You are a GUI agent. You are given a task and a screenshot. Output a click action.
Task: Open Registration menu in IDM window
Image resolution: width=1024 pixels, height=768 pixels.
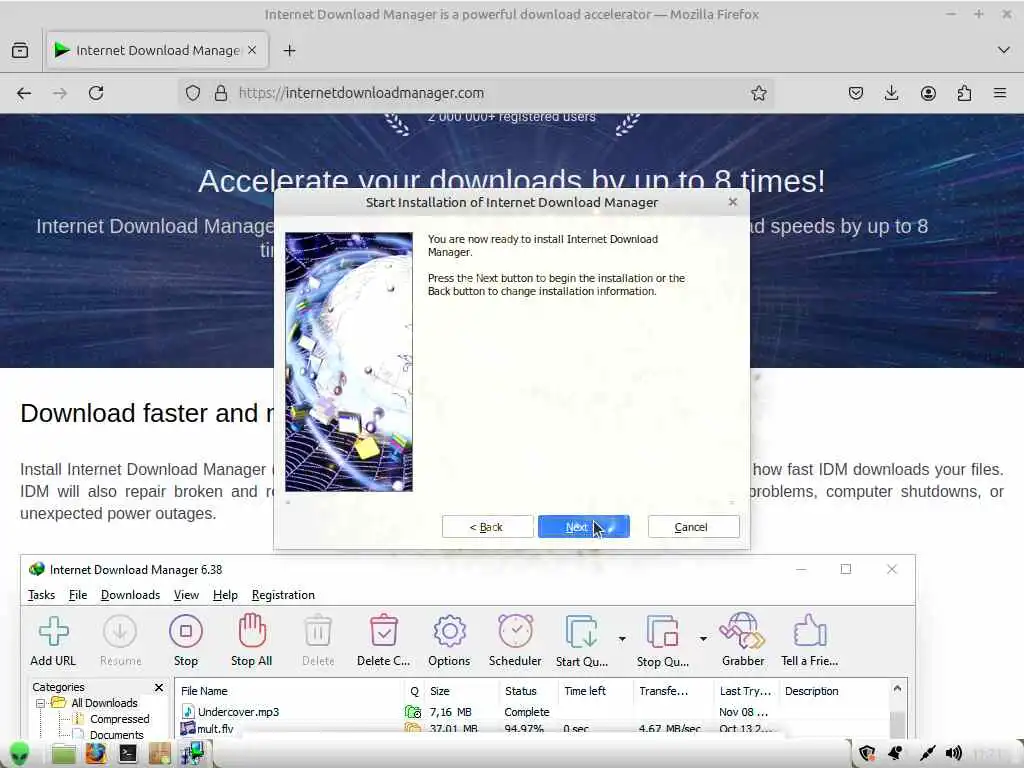pyautogui.click(x=283, y=595)
